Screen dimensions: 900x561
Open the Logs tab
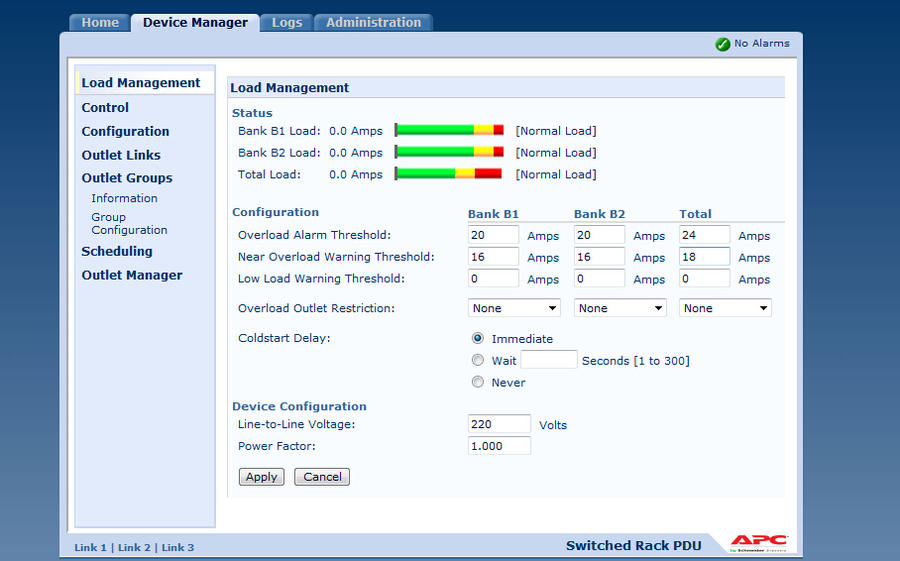point(287,22)
